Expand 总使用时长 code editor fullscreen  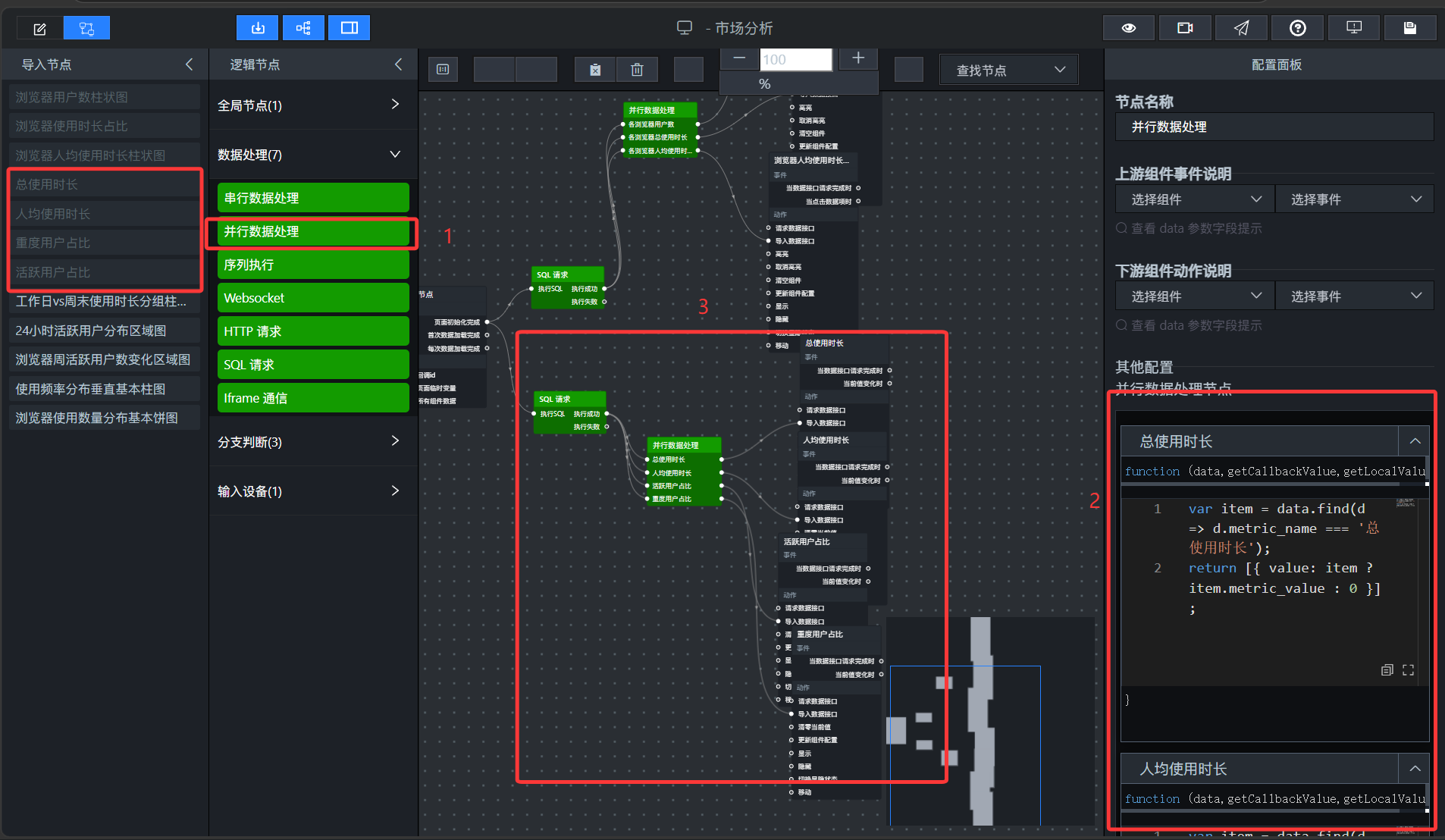(1409, 670)
